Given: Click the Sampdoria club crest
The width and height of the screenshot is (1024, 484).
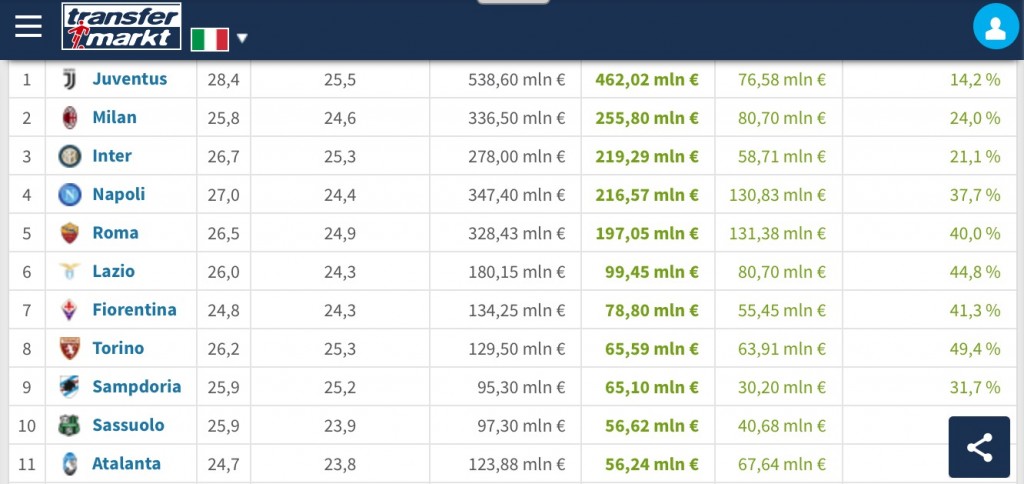Looking at the screenshot, I should 70,387.
